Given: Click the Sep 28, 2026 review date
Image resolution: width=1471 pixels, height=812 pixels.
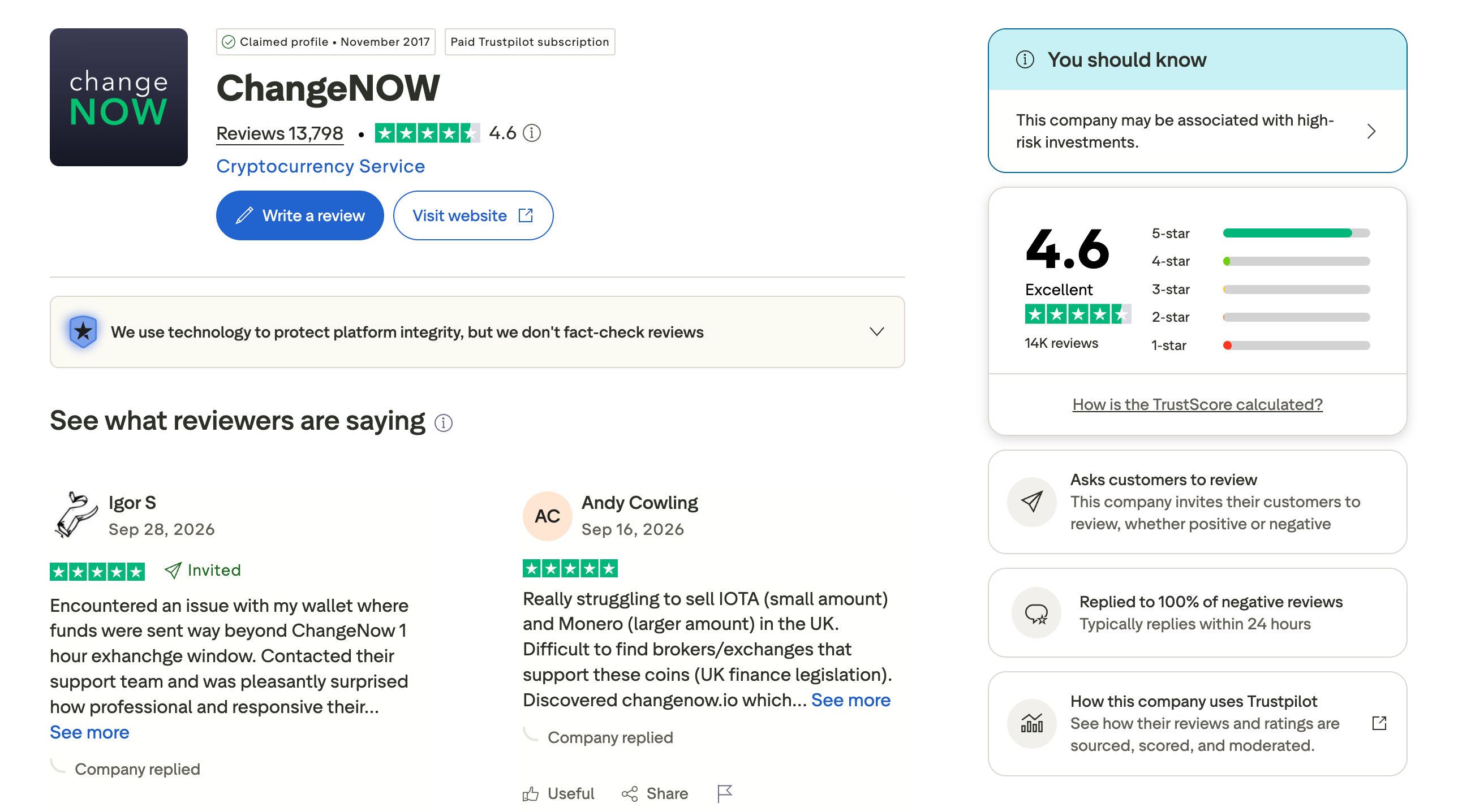Looking at the screenshot, I should [x=162, y=529].
